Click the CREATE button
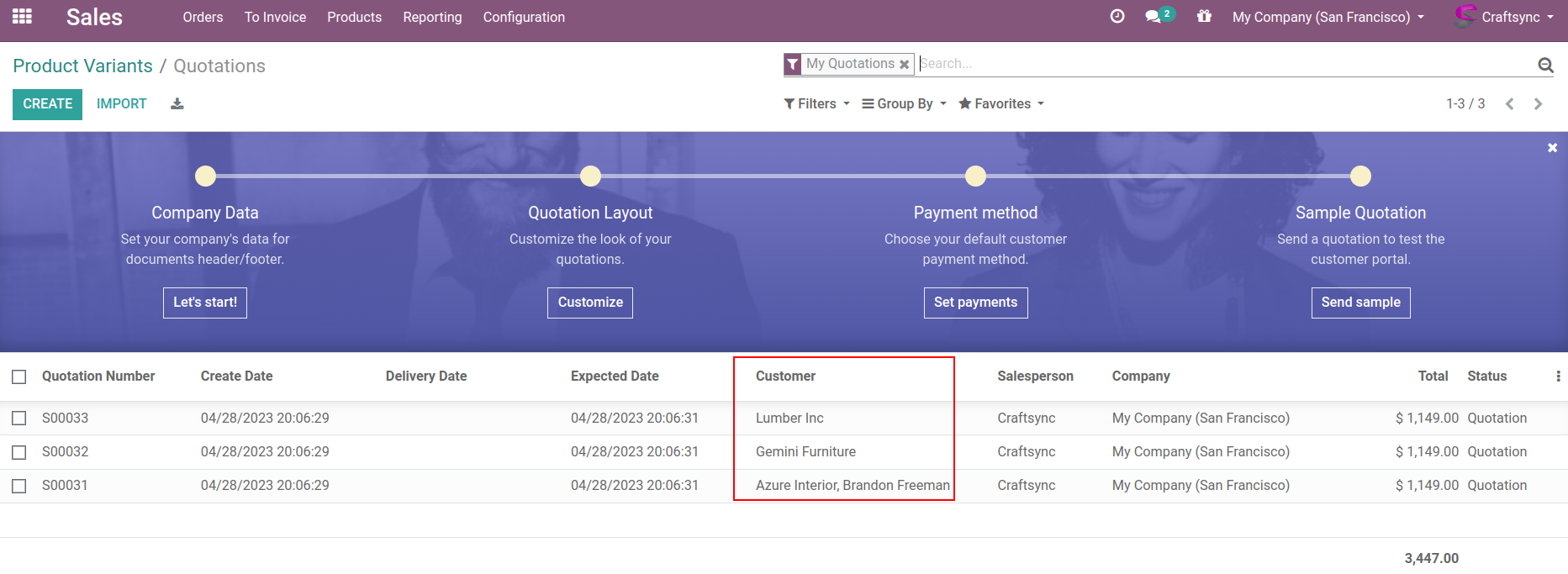Screen dimensions: 1568x574 (x=47, y=104)
